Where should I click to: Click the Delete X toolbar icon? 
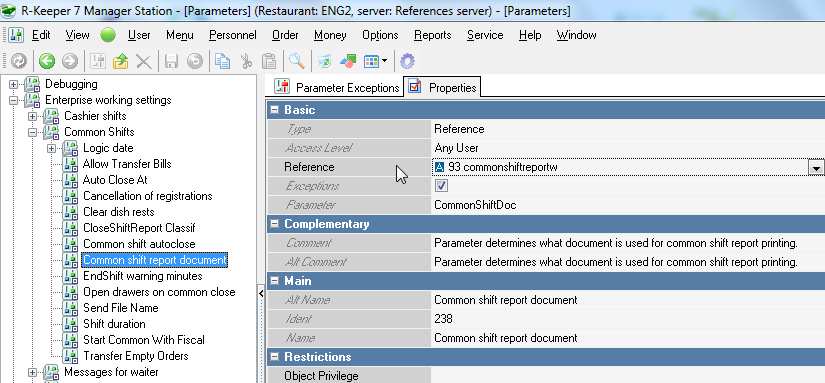(x=144, y=62)
